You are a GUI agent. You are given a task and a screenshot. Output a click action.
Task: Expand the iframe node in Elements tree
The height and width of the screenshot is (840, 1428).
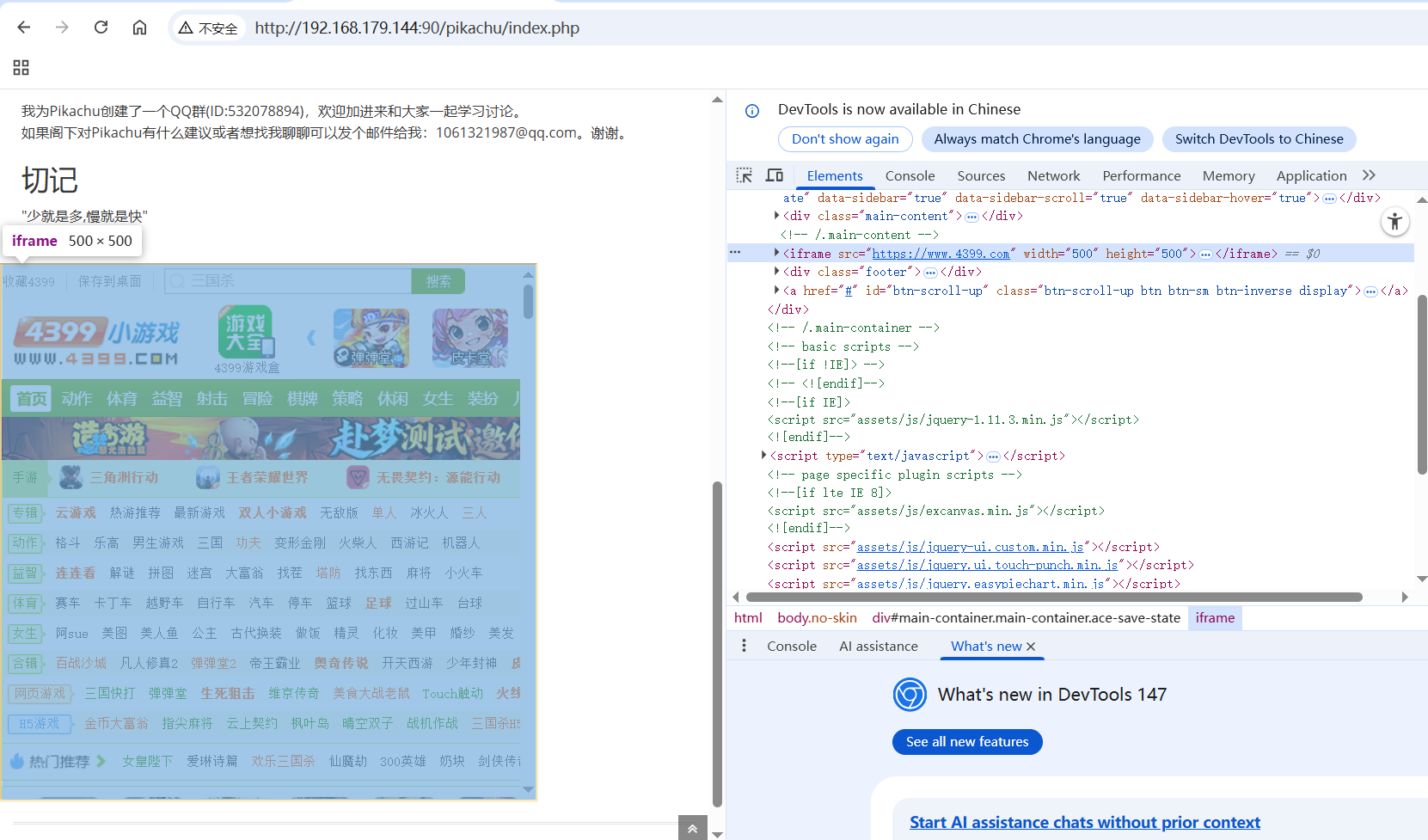pyautogui.click(x=776, y=253)
